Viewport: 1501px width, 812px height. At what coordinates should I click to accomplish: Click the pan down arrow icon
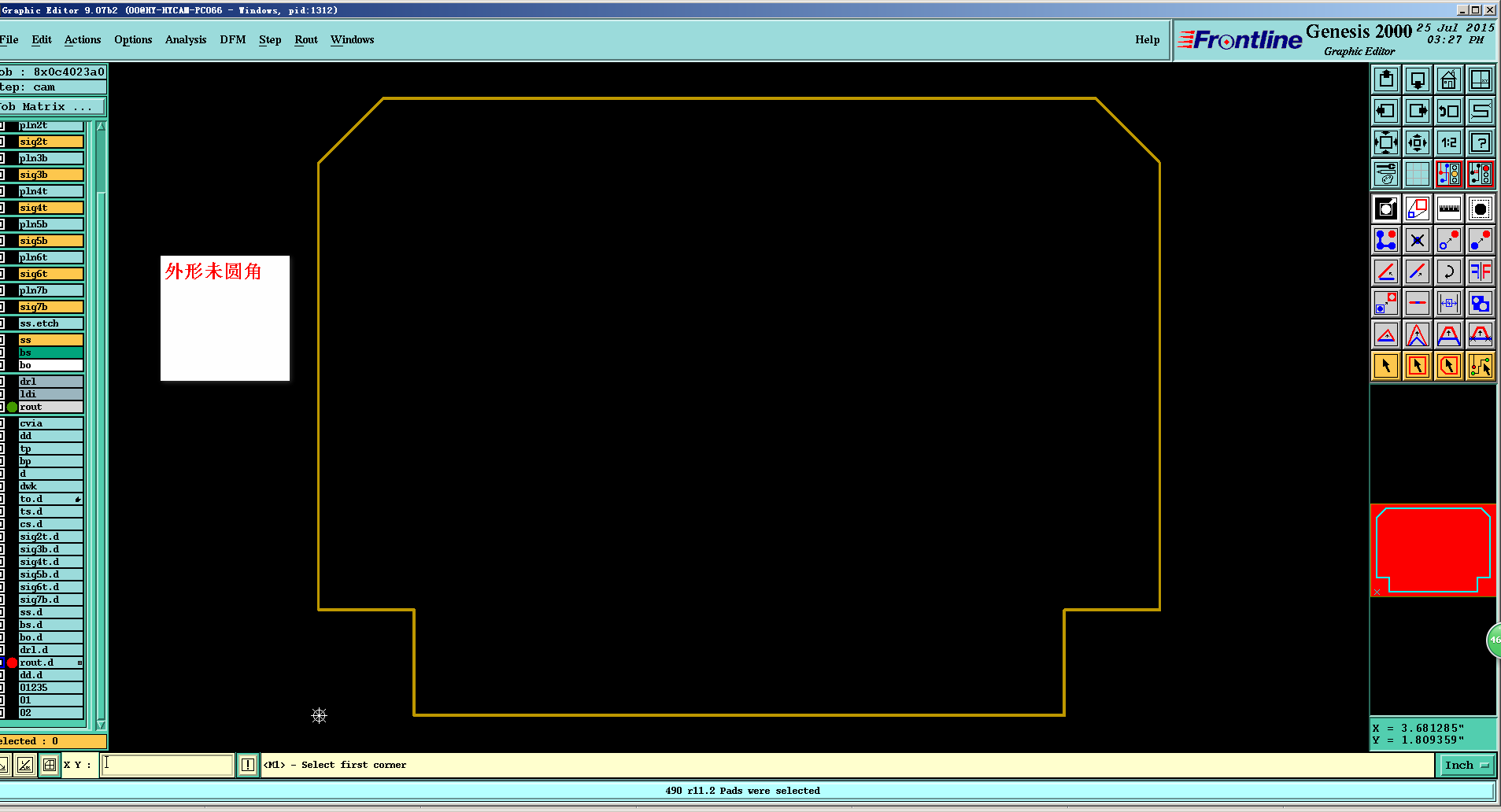coord(1418,79)
